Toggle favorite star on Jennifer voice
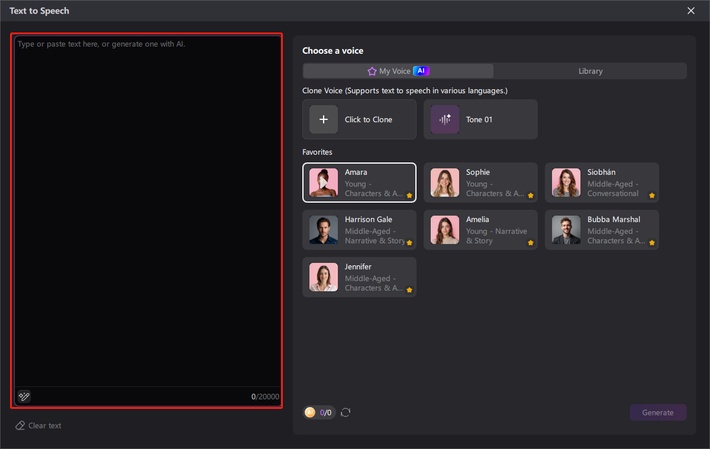Image resolution: width=710 pixels, height=449 pixels. click(409, 290)
